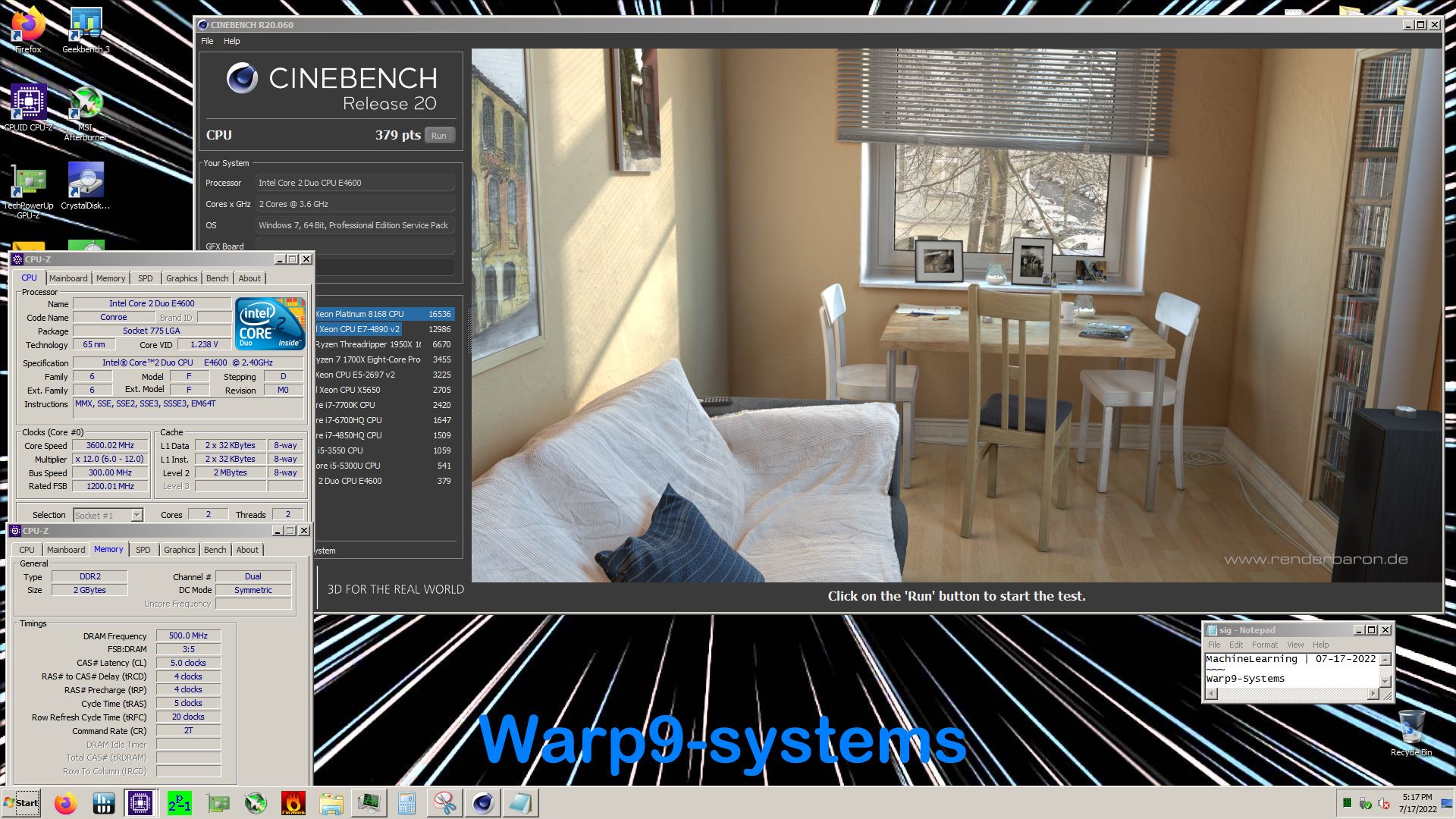Select i7-7700K CPU ranking row
Screen dimensions: 1456x819
click(384, 405)
